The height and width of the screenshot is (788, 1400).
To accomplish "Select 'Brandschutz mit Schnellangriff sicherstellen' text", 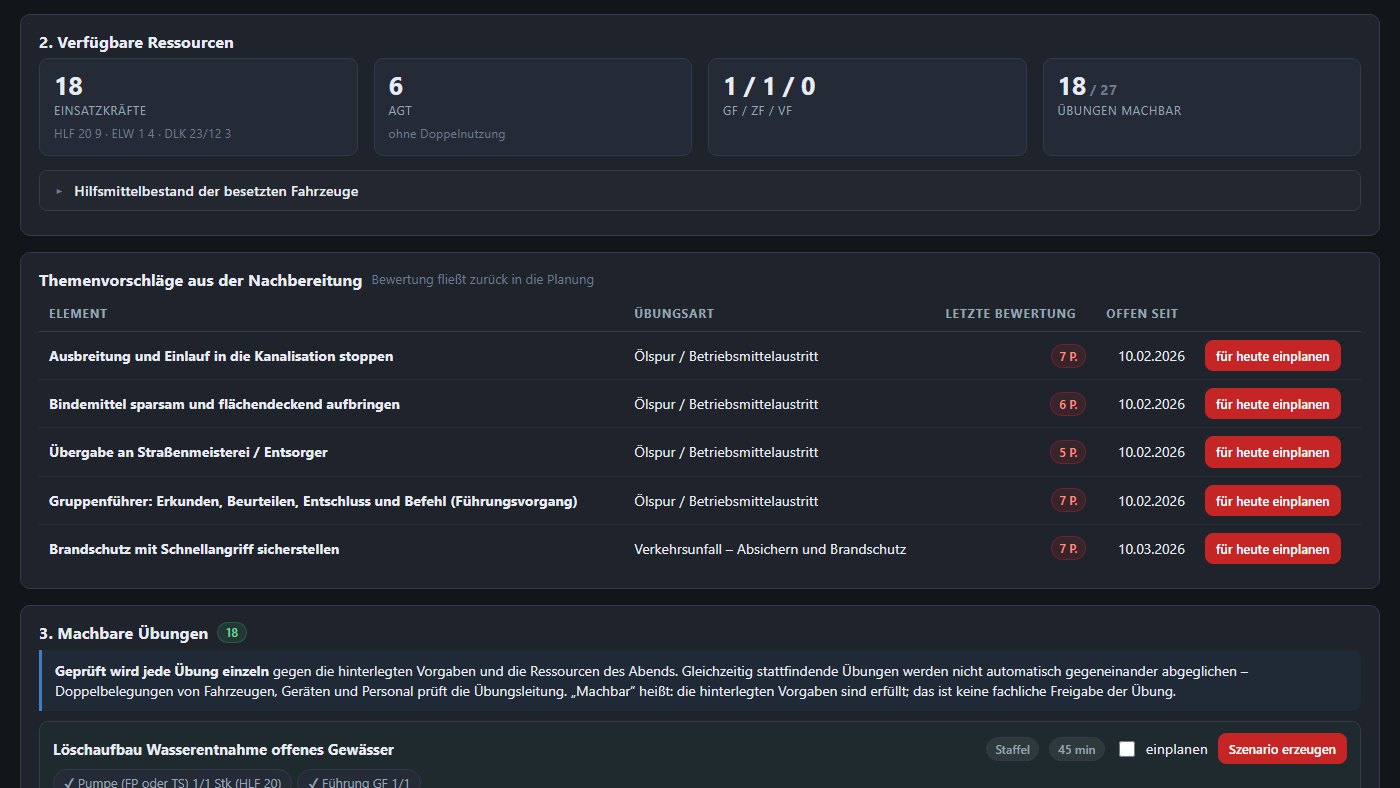I will point(194,549).
